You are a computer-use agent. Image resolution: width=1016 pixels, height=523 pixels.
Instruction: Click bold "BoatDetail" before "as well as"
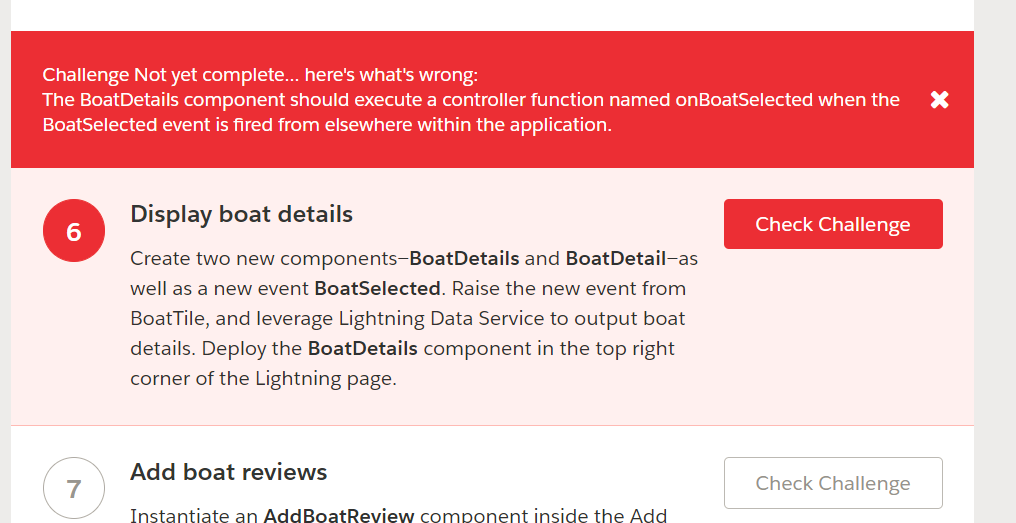tap(615, 258)
